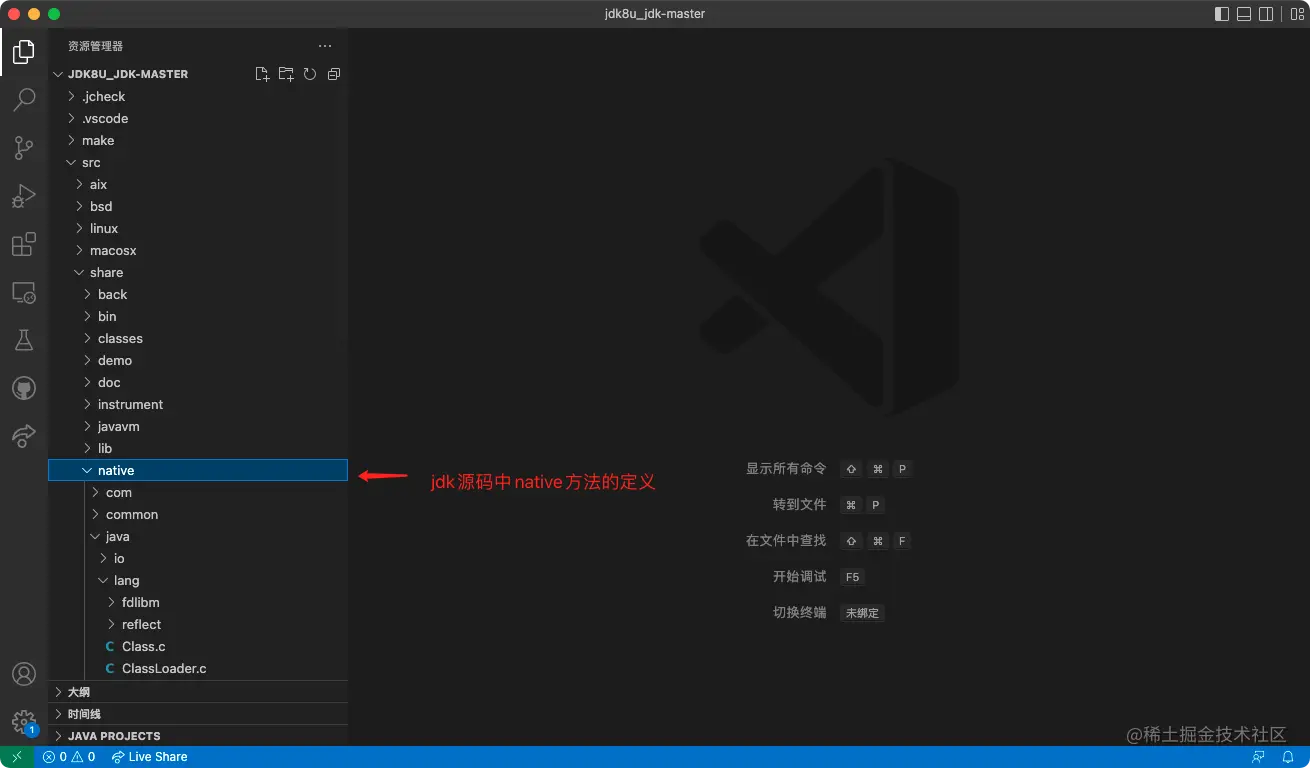Image resolution: width=1310 pixels, height=768 pixels.
Task: Expand the .jcheck folder
Action: (198, 96)
